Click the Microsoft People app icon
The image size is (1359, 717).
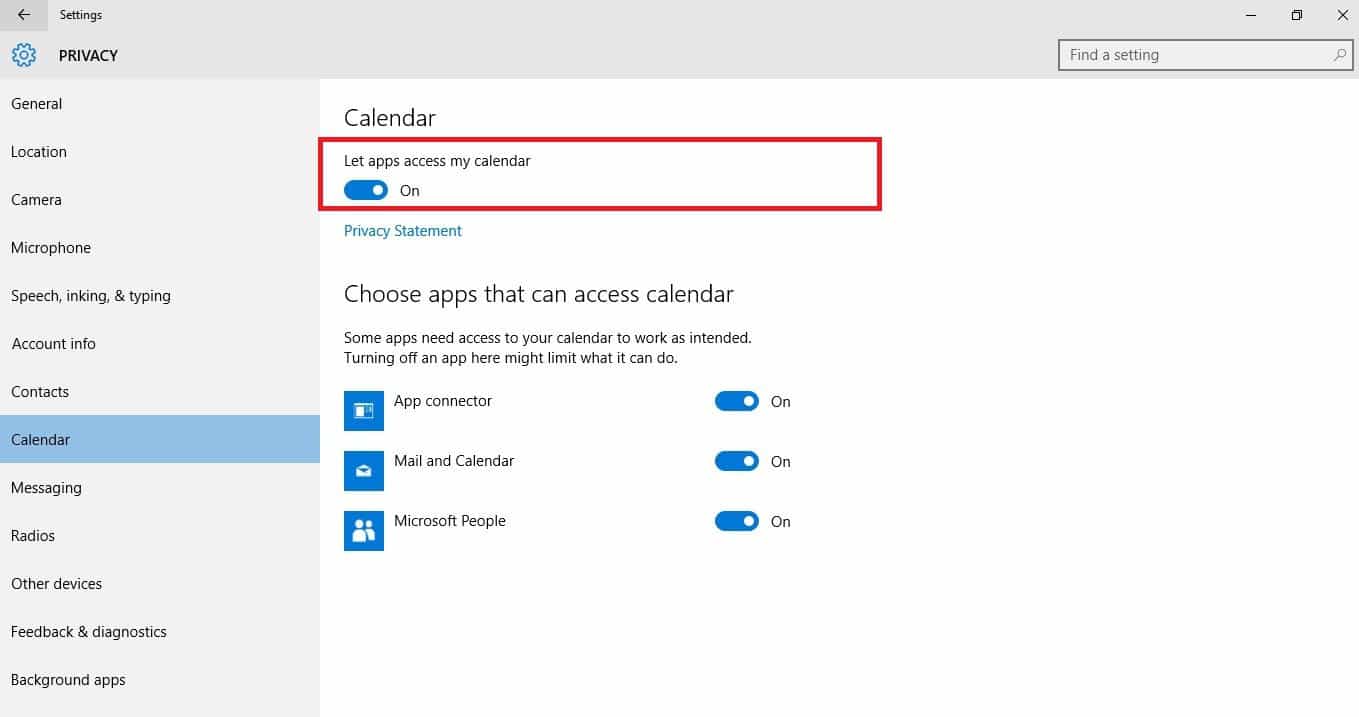(x=364, y=530)
